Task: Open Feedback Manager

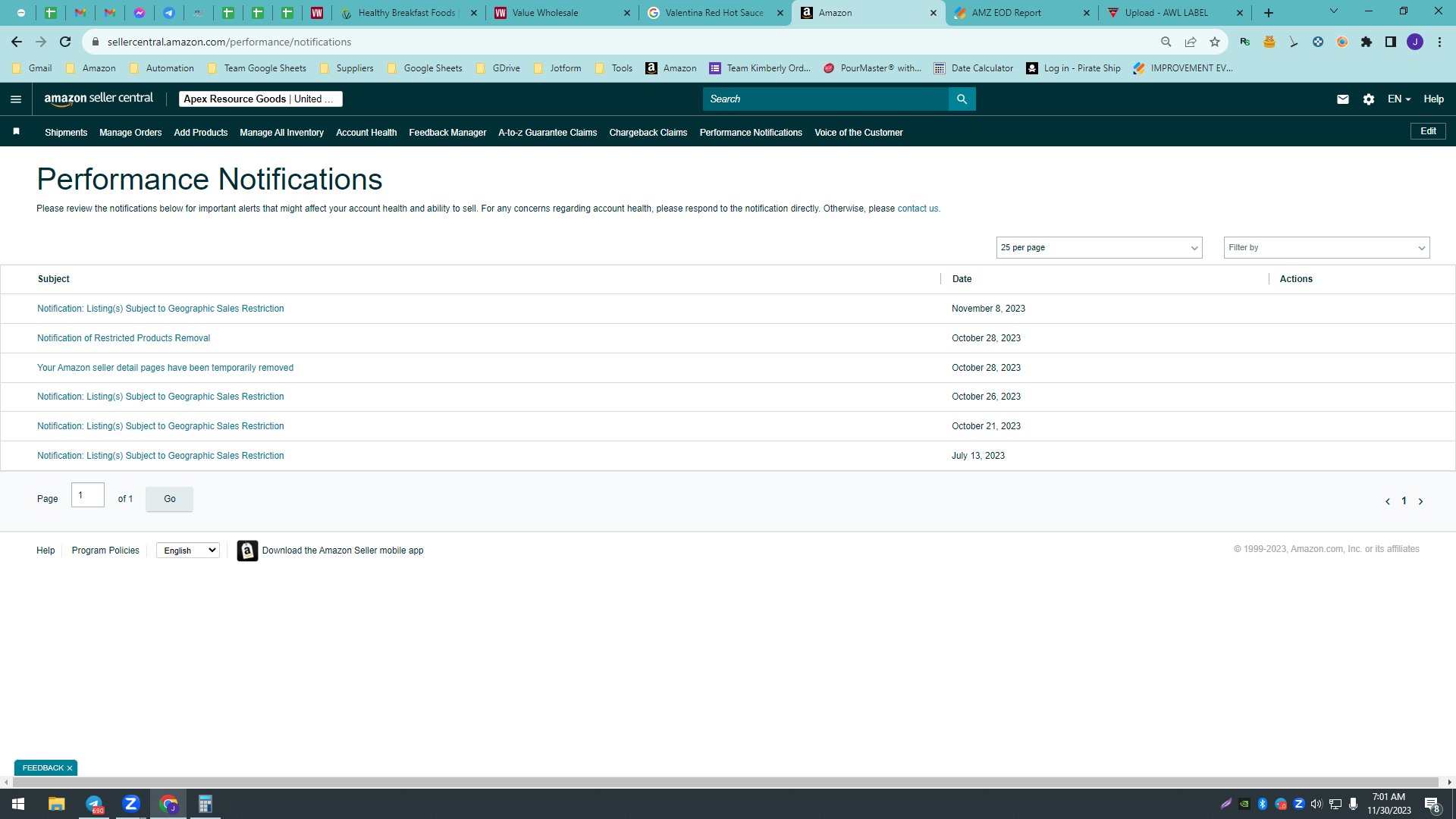Action: coord(447,133)
